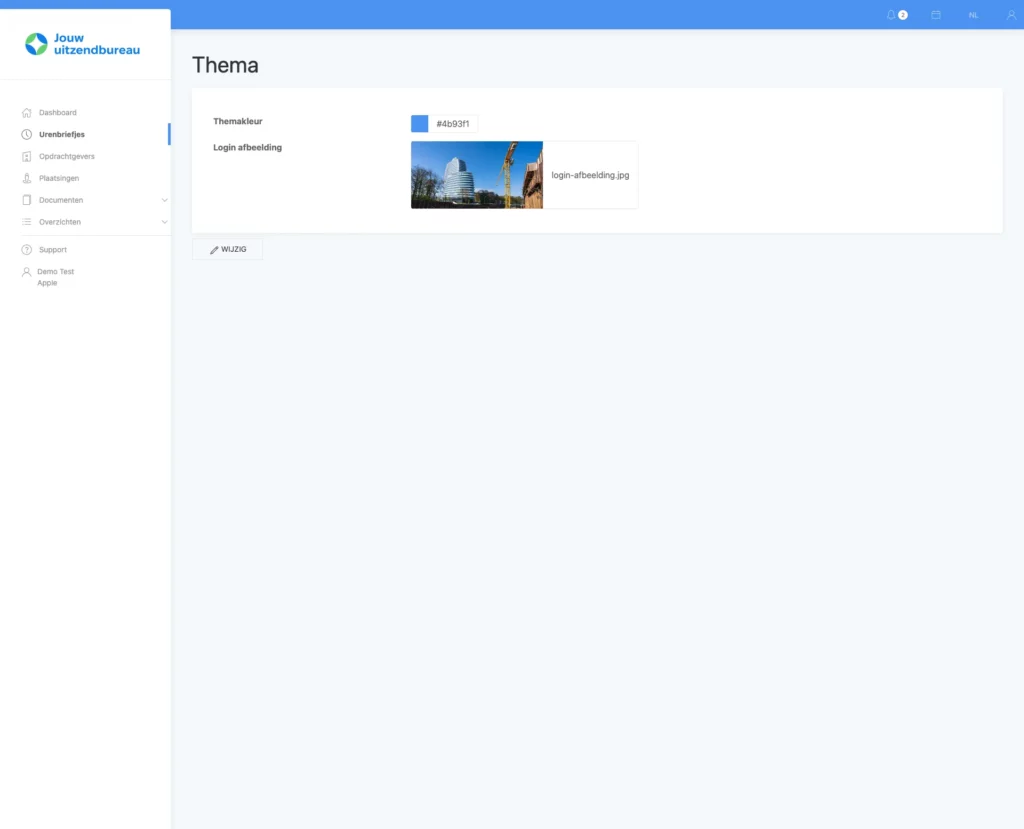The image size is (1024, 829).
Task: Click the Support question mark icon
Action: [x=27, y=250]
